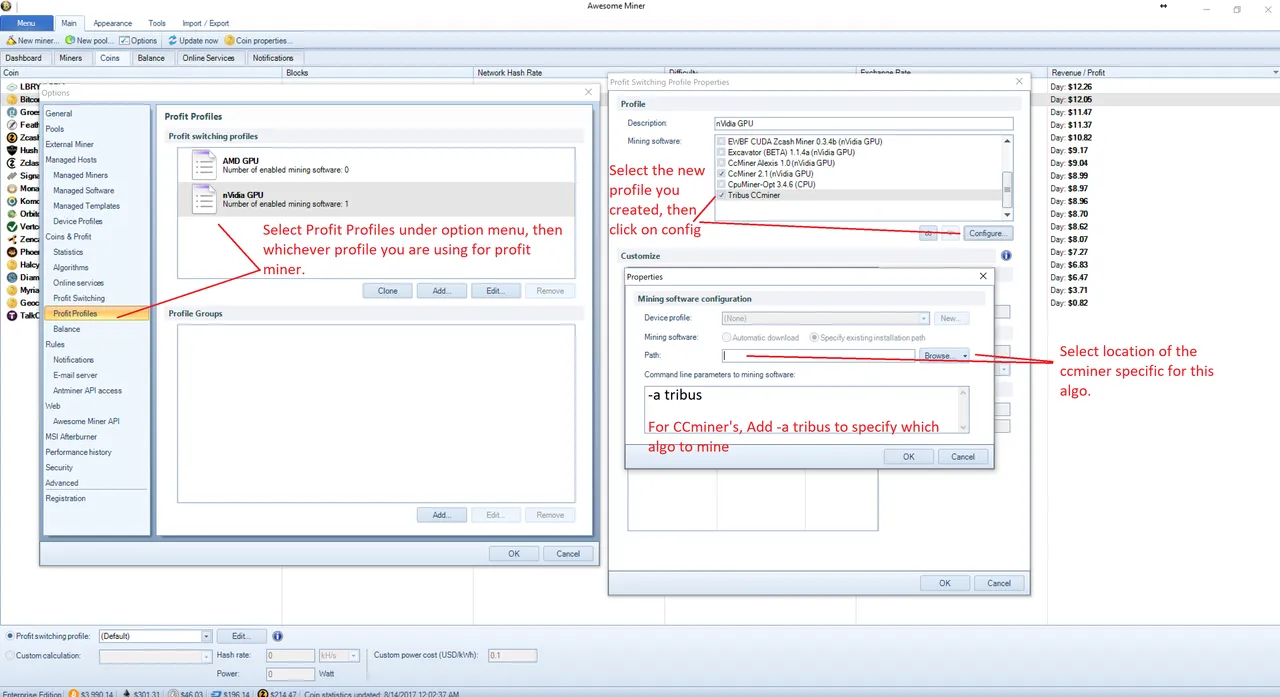Select MSI Afterburner in Options sidebar
Screen dimensions: 1280x697
pyautogui.click(x=73, y=436)
